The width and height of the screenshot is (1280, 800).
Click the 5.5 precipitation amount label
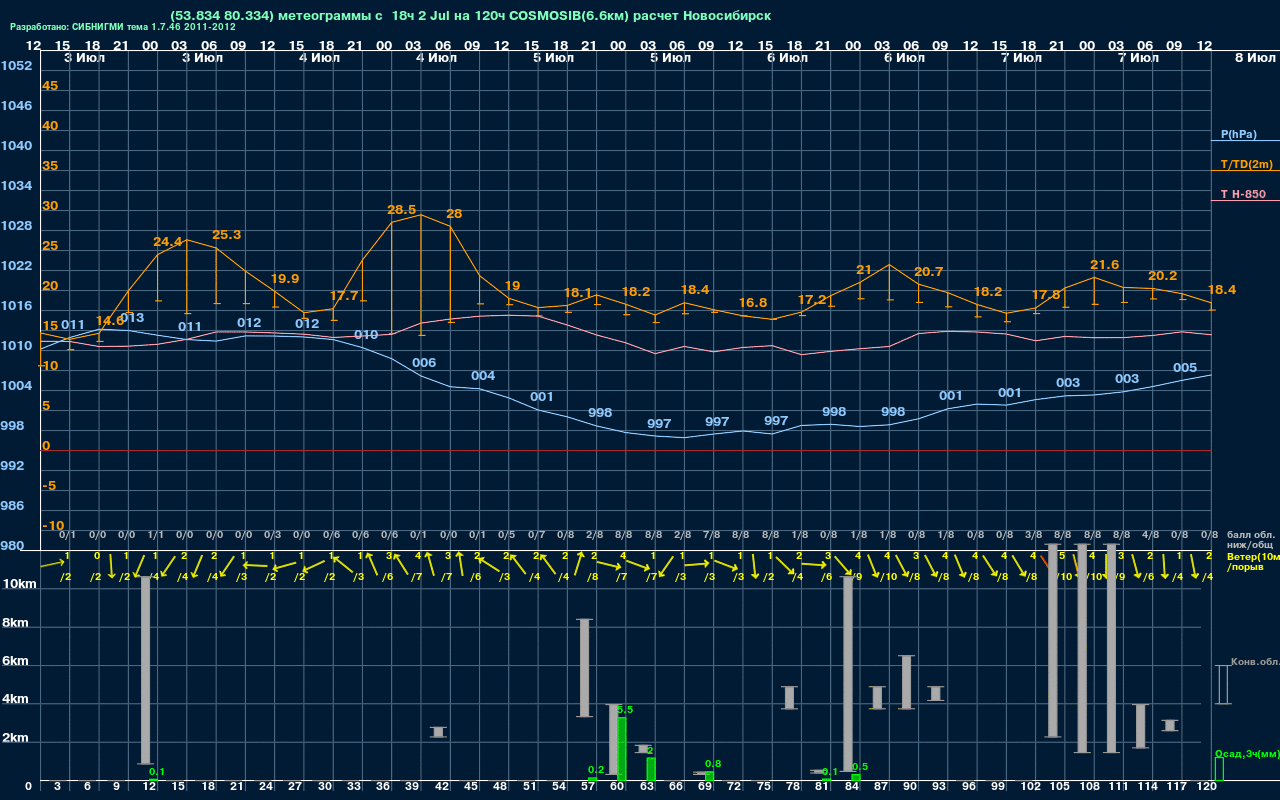click(x=625, y=709)
